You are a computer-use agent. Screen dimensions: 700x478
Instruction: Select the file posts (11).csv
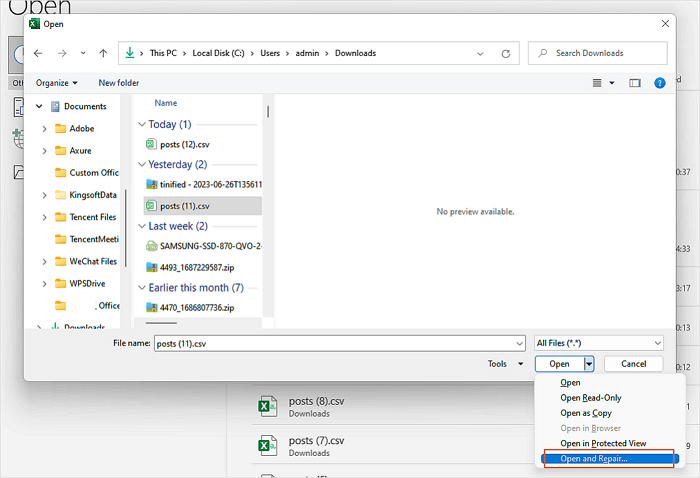point(203,206)
